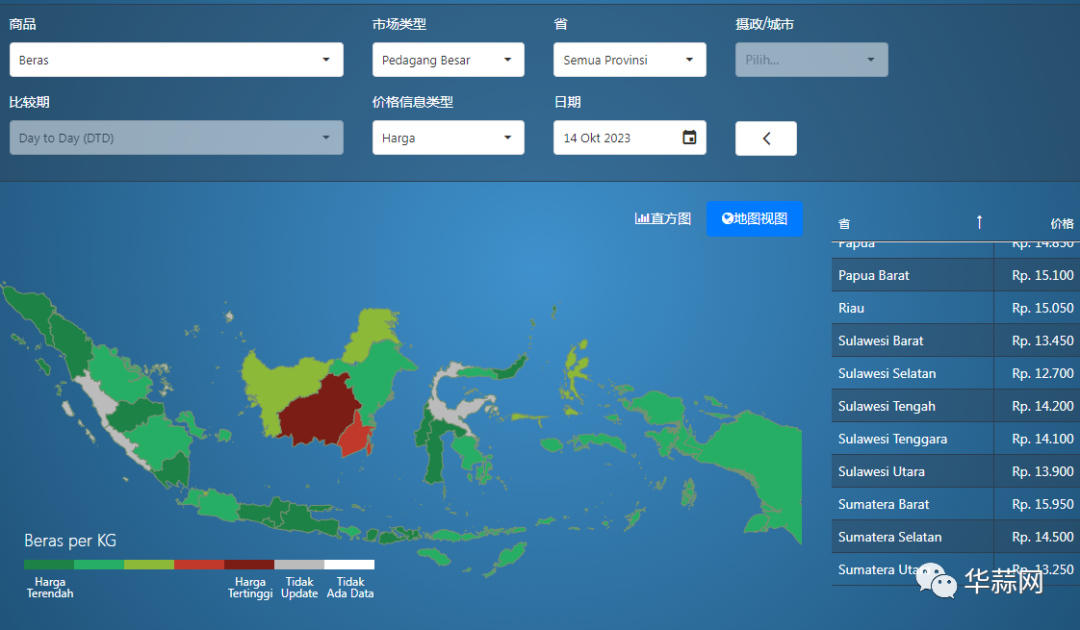This screenshot has width=1080, height=630.
Task: Click the sort arrow in province column
Action: (x=979, y=223)
